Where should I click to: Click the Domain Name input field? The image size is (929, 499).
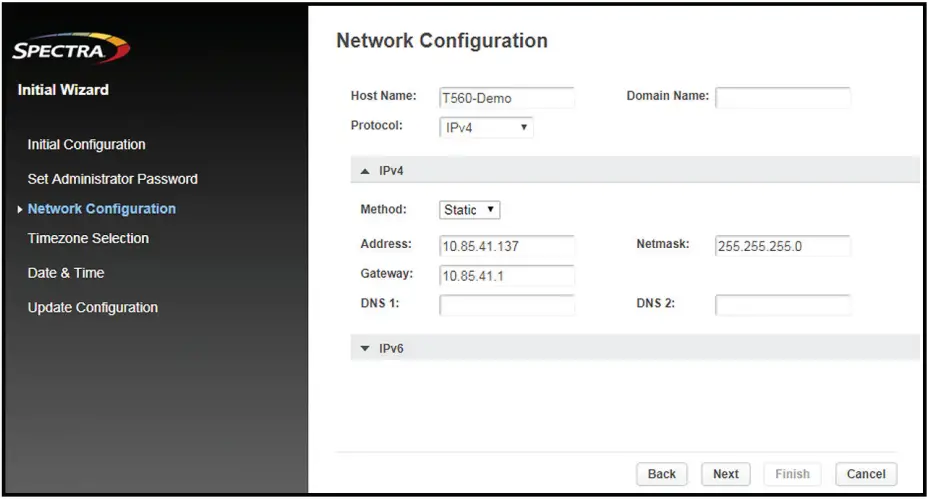pos(783,98)
